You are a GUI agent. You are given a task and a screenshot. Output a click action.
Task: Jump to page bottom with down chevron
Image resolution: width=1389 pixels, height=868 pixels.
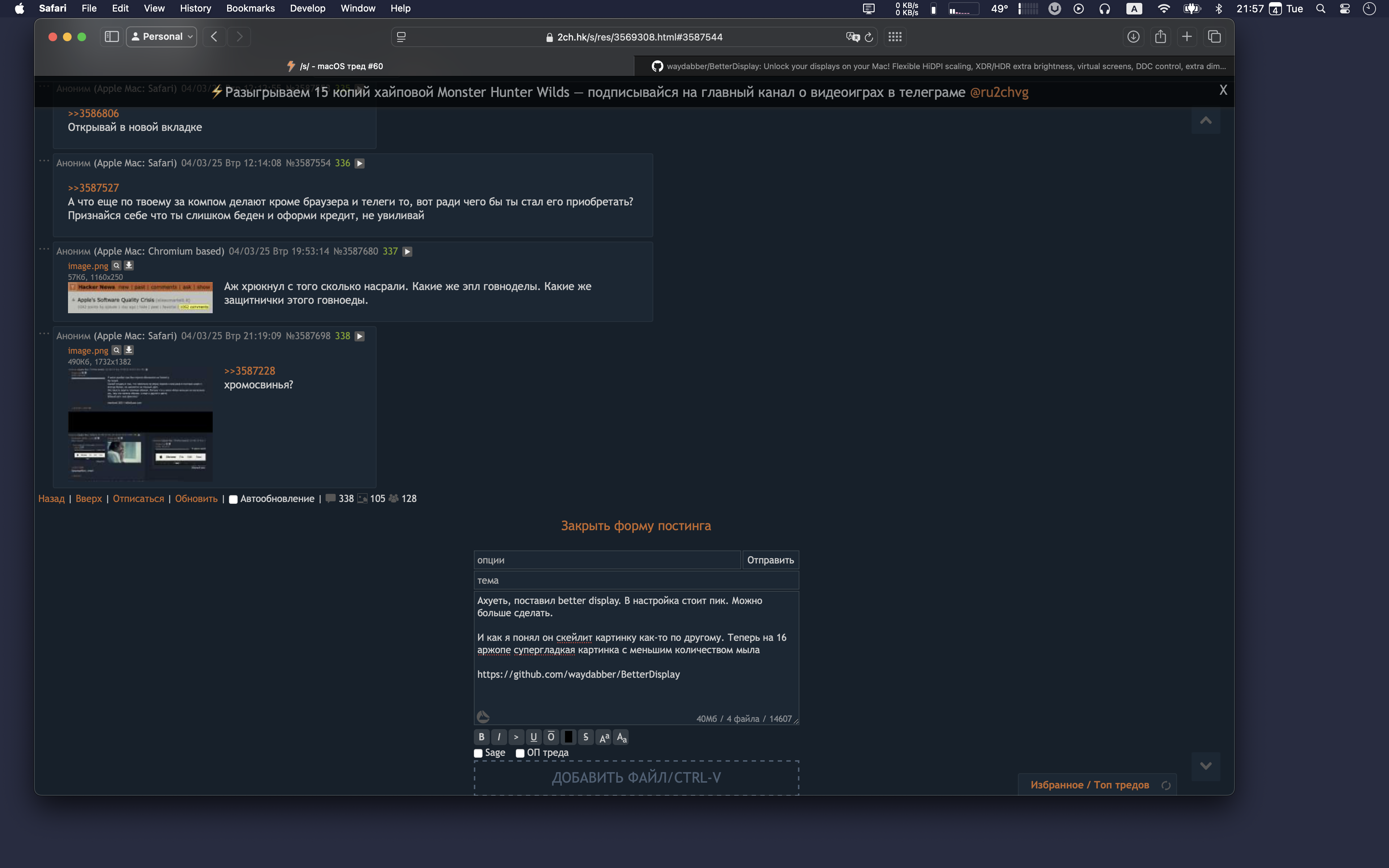[1205, 766]
